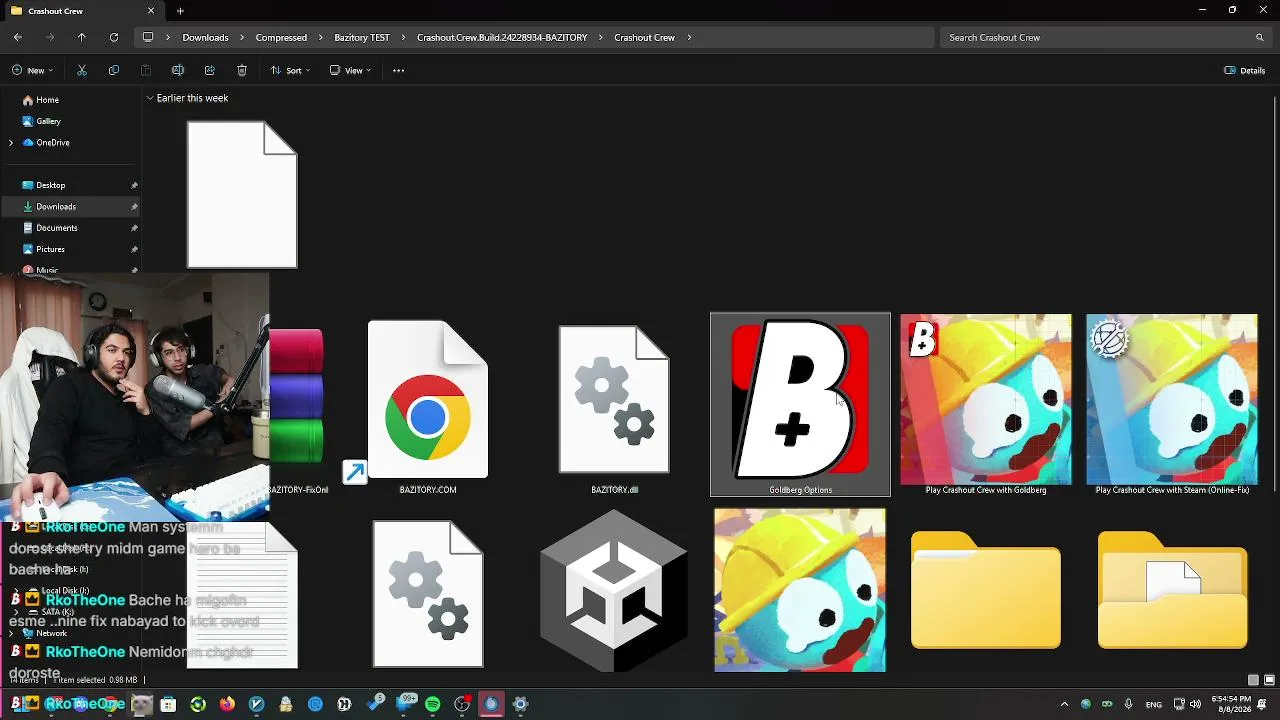
Task: Open Gallery in the navigation pane
Action: 48,121
